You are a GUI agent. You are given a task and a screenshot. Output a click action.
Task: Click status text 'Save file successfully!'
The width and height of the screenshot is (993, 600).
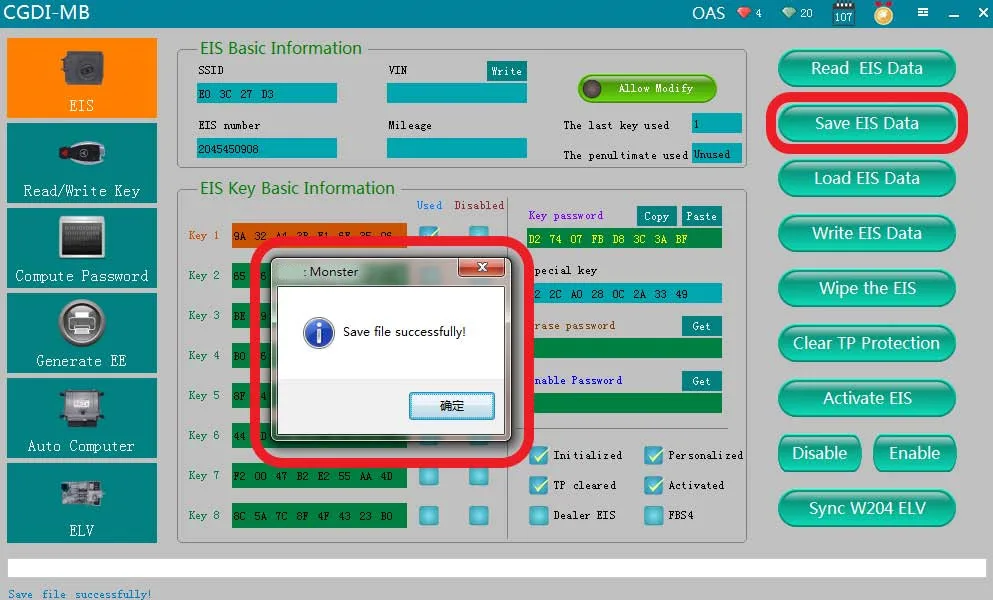point(80,594)
